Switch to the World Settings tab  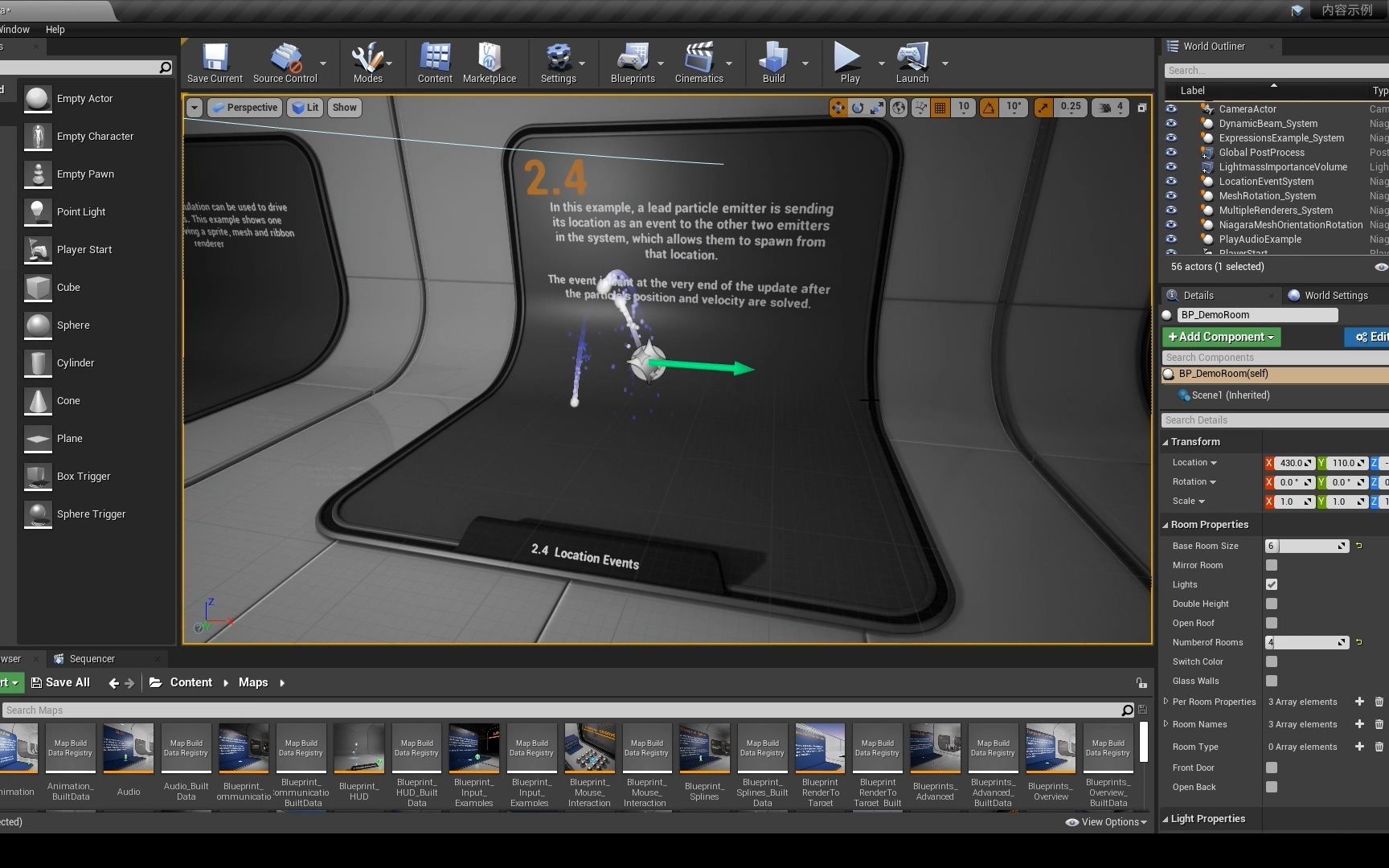(x=1331, y=295)
